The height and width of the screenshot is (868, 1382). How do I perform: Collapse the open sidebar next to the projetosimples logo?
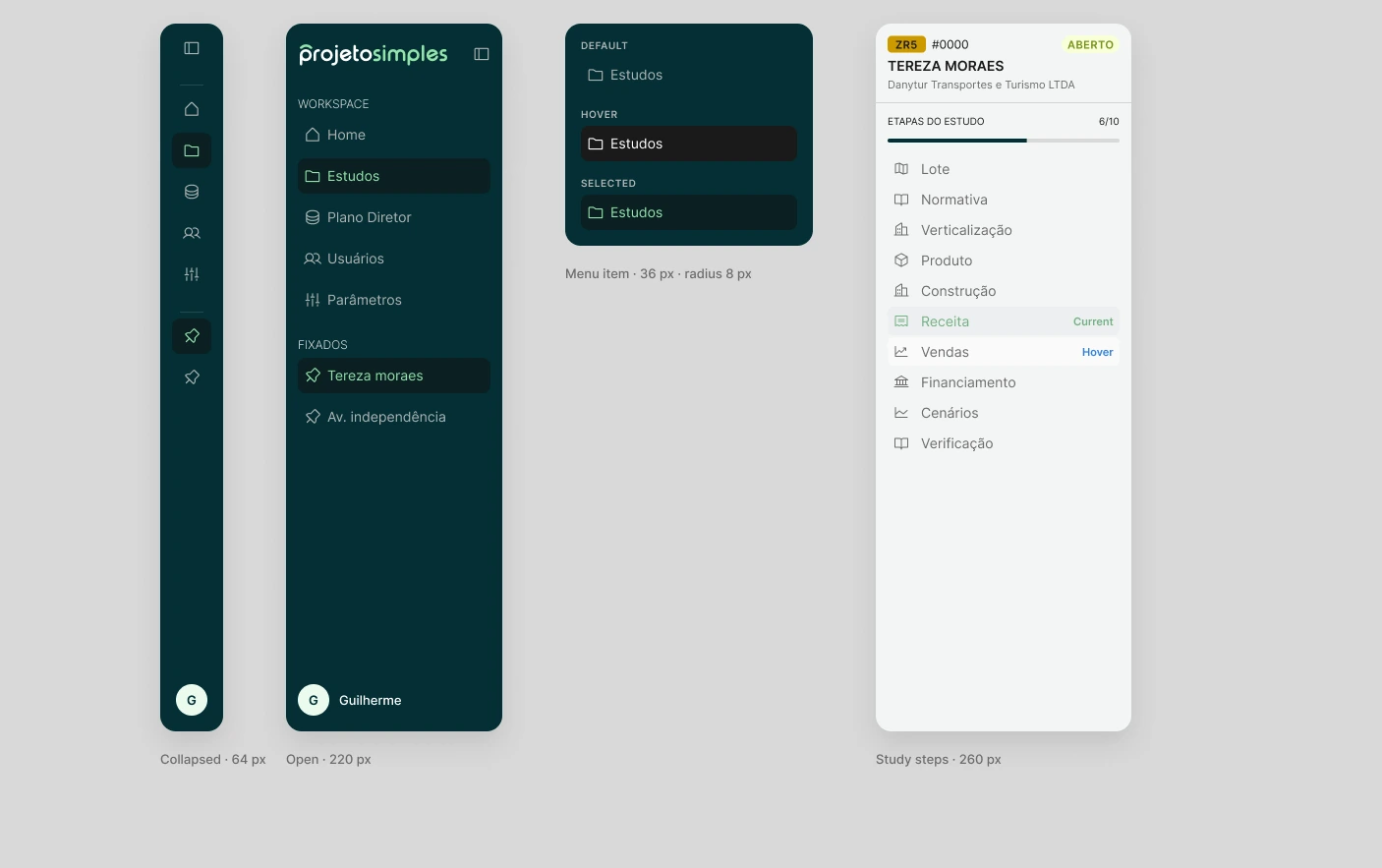482,54
